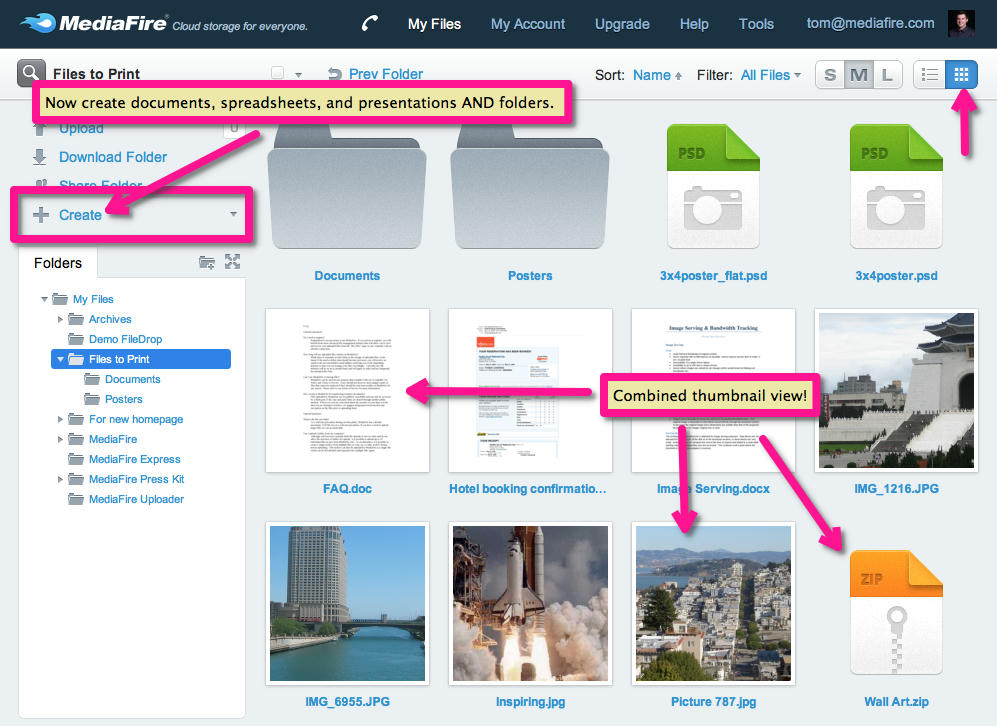Open the select-all checkbox dropdown arrow
This screenshot has width=997, height=726.
(x=298, y=74)
